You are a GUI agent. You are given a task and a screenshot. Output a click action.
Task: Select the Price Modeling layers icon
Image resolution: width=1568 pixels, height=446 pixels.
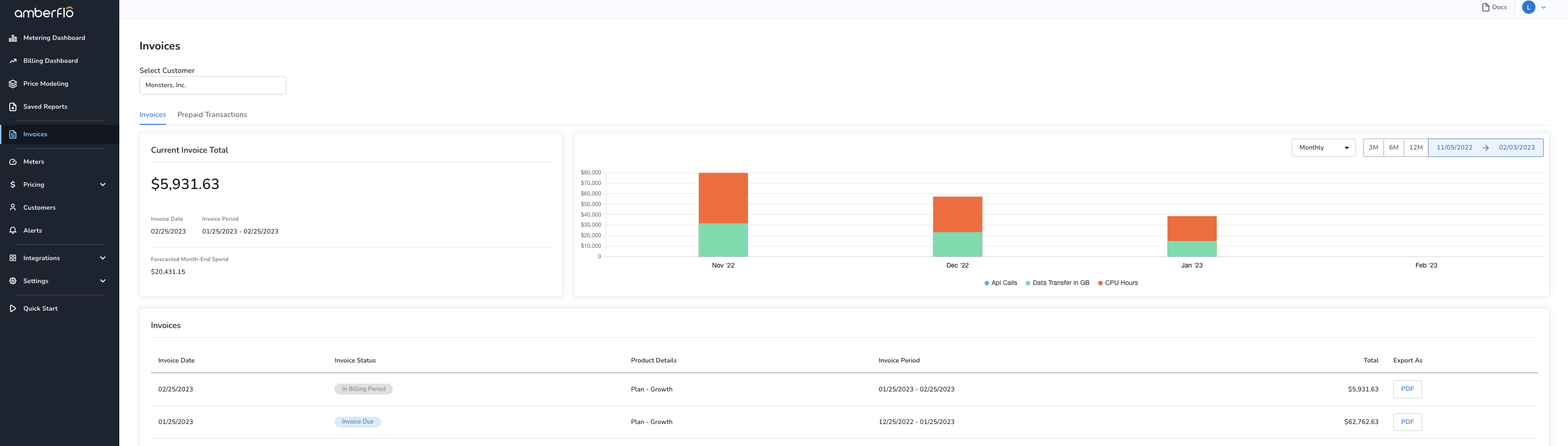[13, 84]
